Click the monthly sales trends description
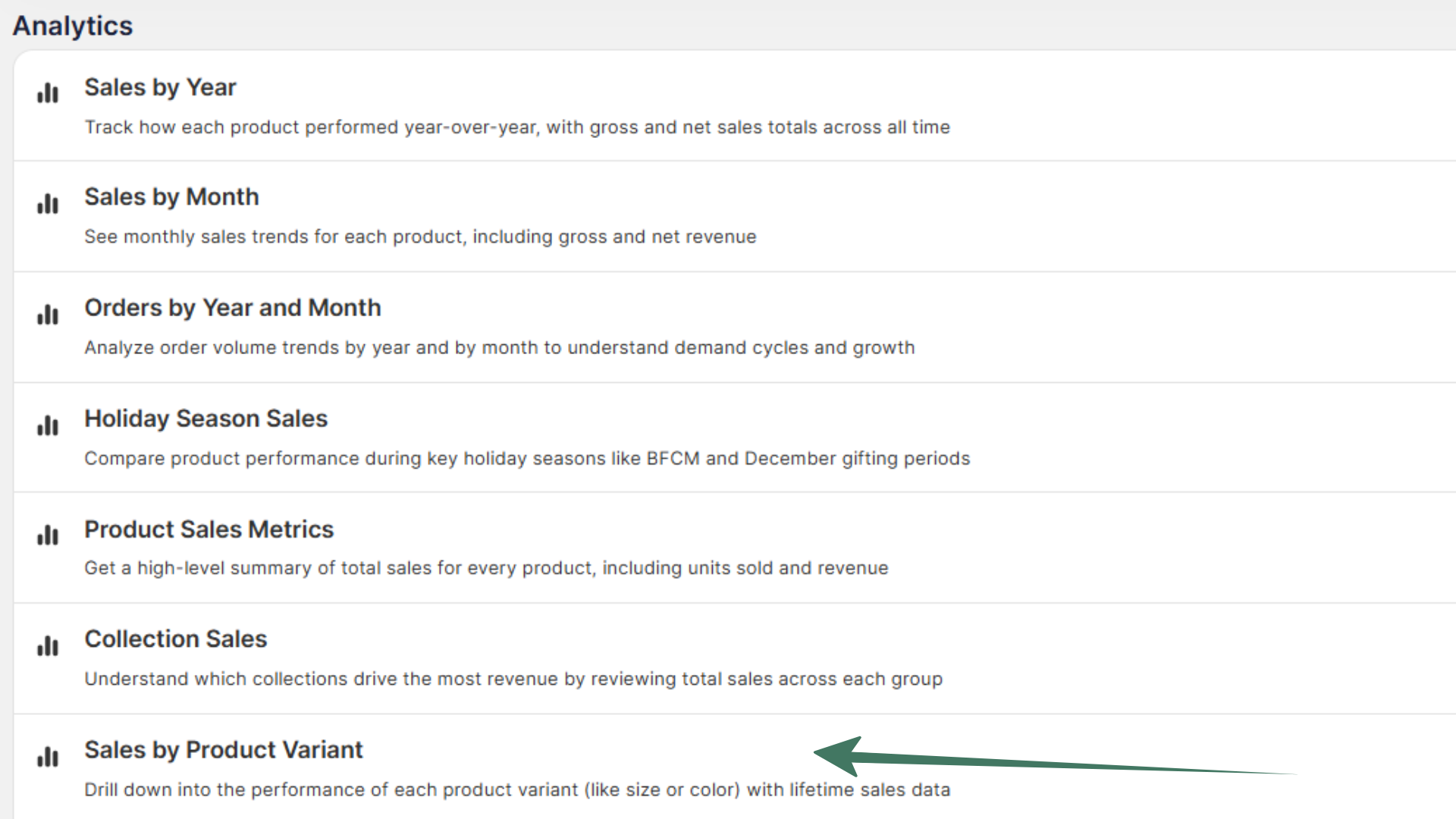Screen dimensions: 1456x819 pos(420,236)
